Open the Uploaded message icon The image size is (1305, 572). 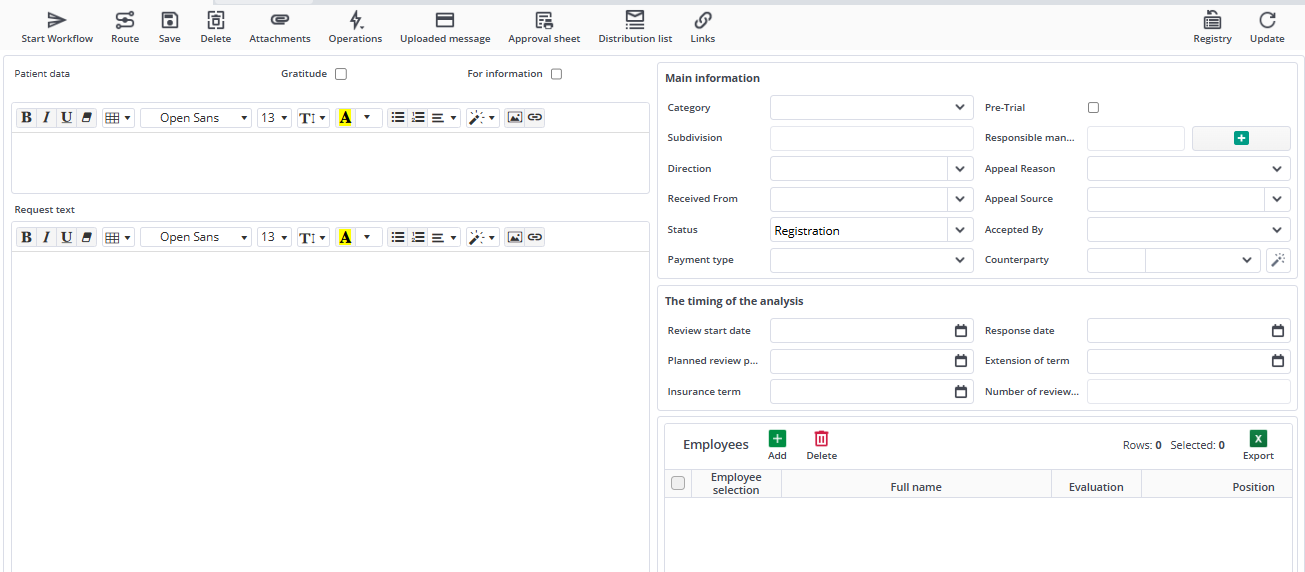[x=445, y=20]
